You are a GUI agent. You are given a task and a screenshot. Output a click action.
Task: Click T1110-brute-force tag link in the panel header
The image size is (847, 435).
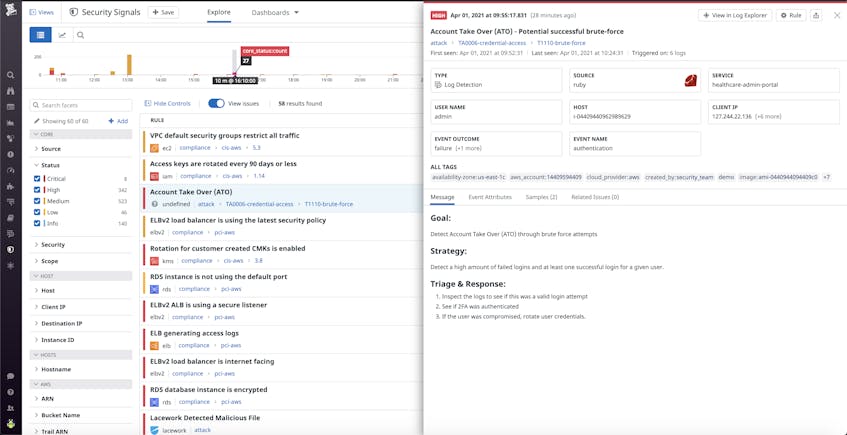561,43
